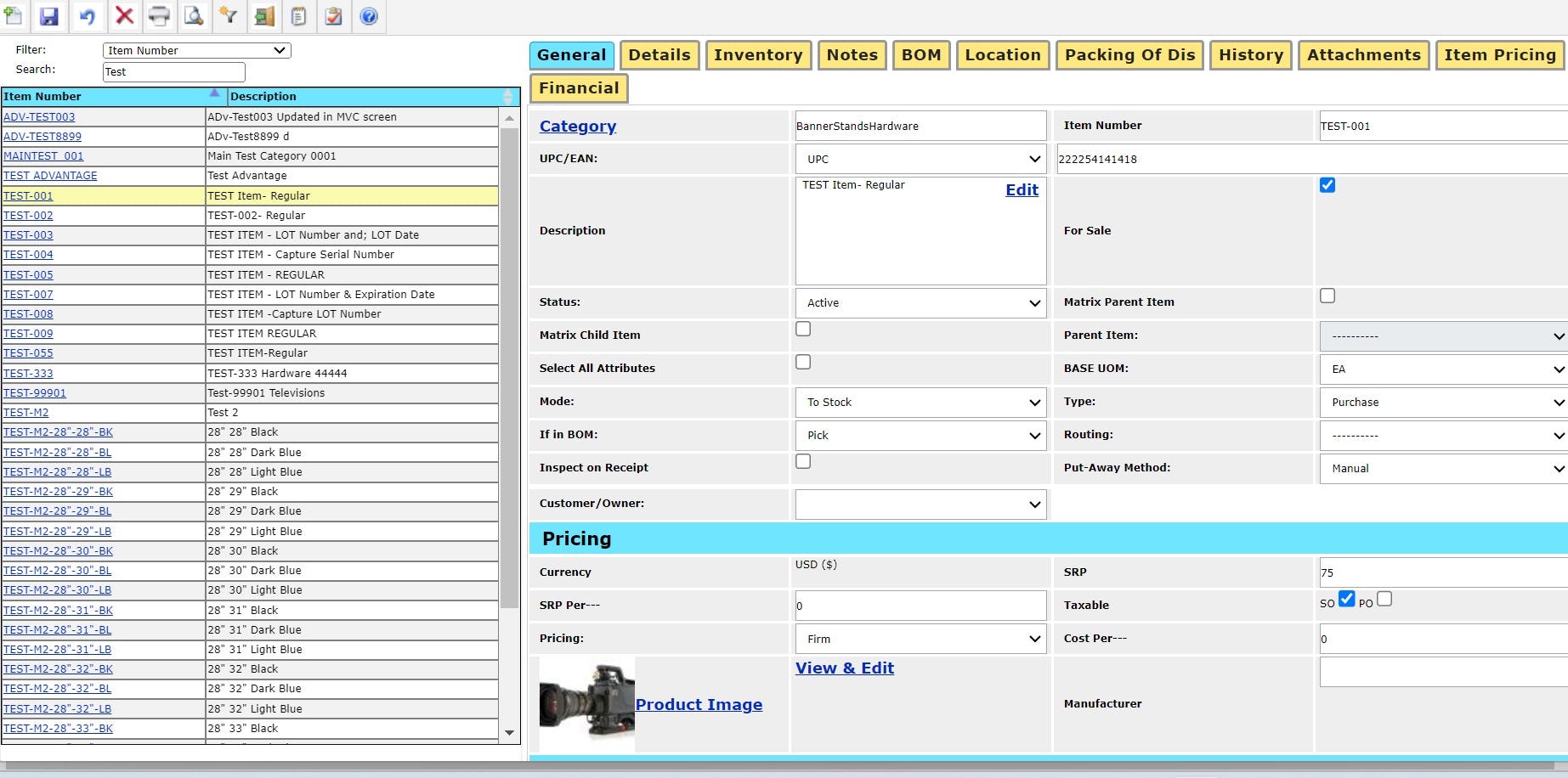Open the Item Pricing tab

(1498, 54)
